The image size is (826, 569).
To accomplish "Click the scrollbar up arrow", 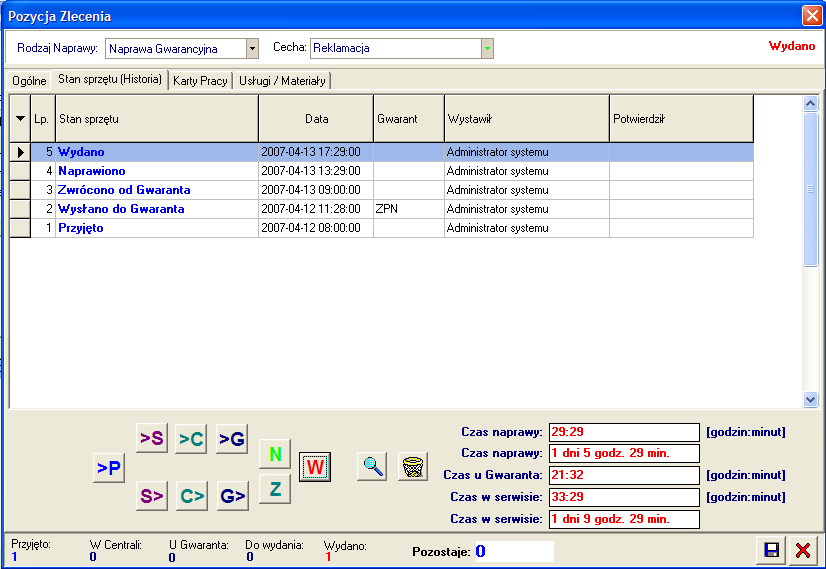I will point(810,103).
